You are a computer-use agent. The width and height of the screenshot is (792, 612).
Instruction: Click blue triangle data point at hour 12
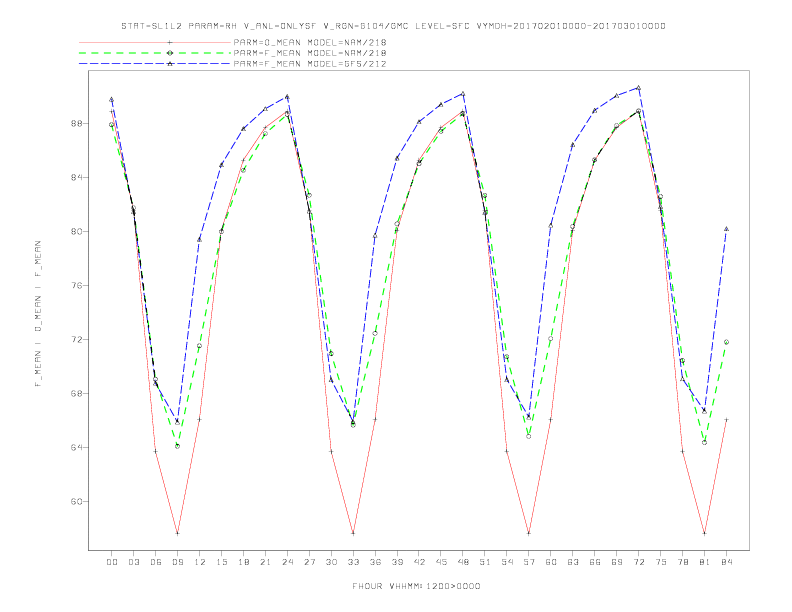point(199,239)
